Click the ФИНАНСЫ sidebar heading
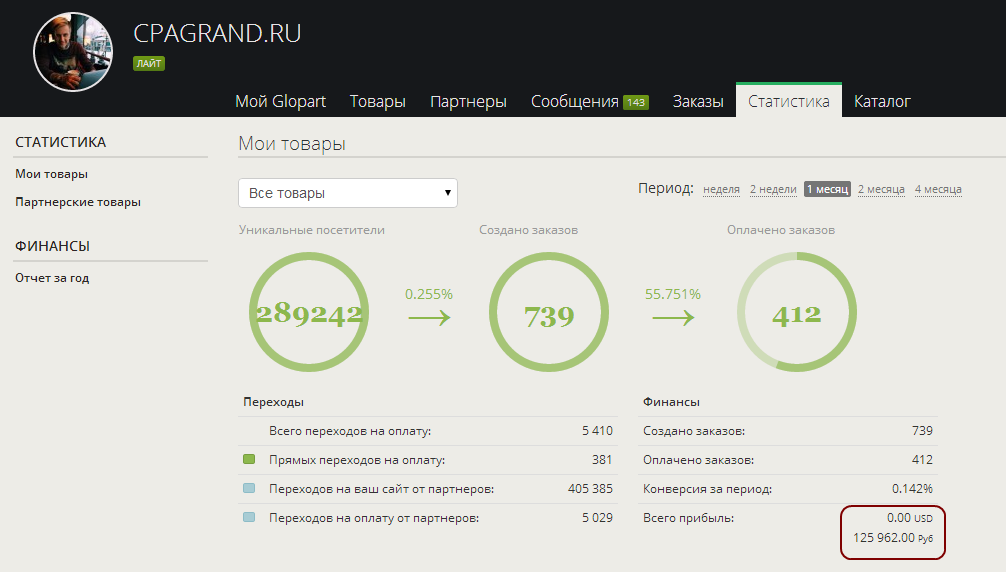 click(x=52, y=246)
